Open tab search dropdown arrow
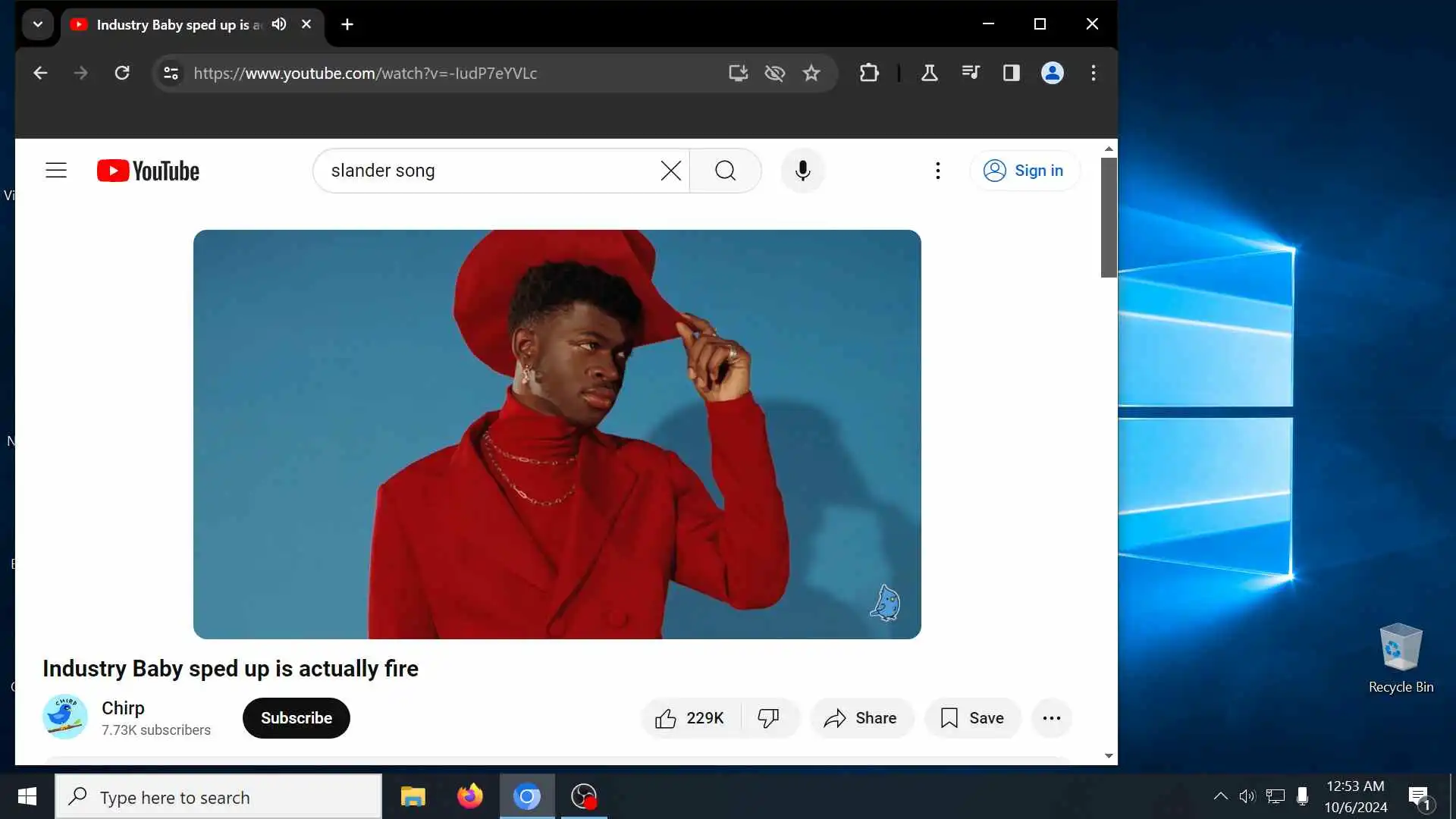This screenshot has height=819, width=1456. coord(37,24)
